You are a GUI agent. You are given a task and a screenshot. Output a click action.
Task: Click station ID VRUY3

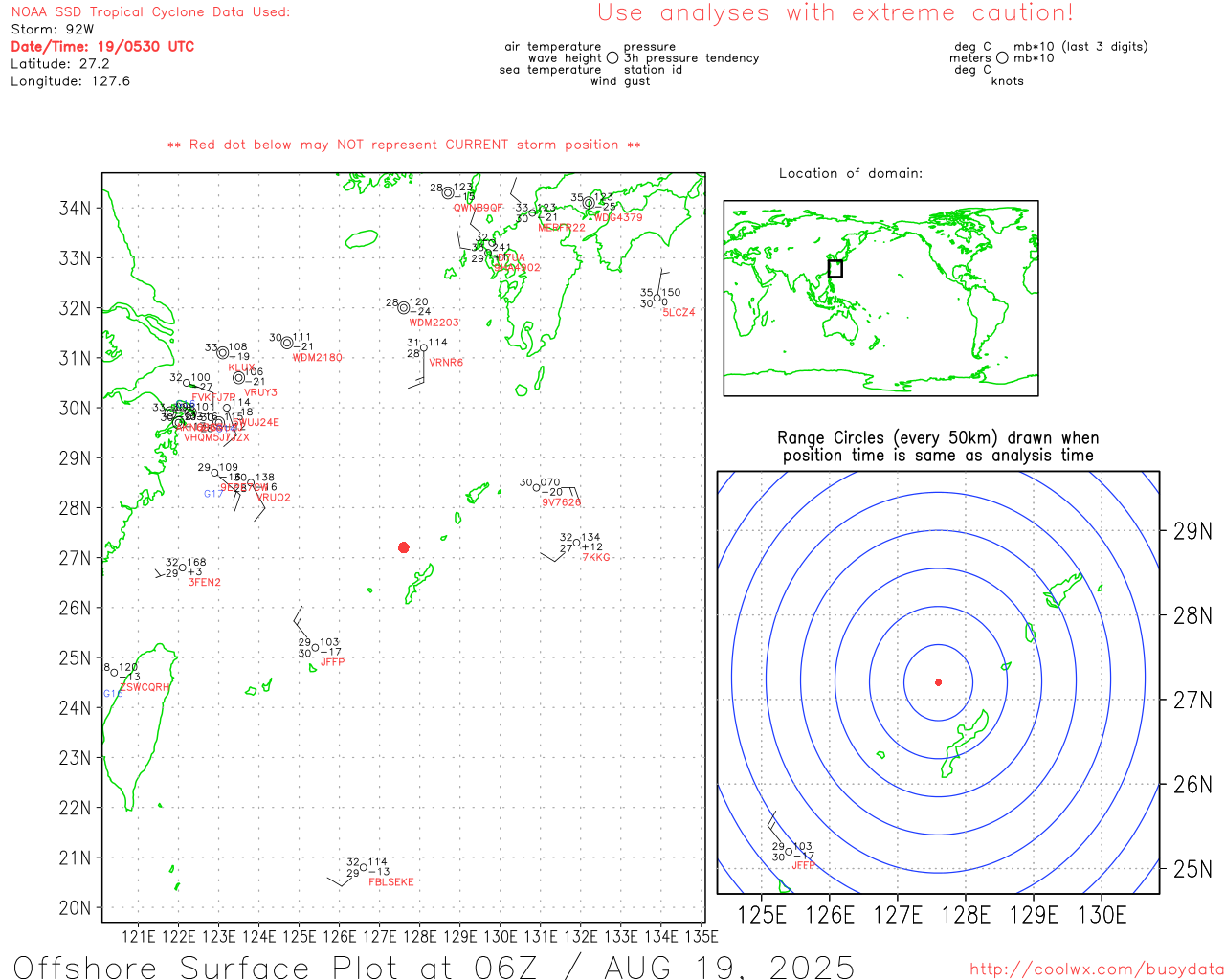pyautogui.click(x=261, y=392)
